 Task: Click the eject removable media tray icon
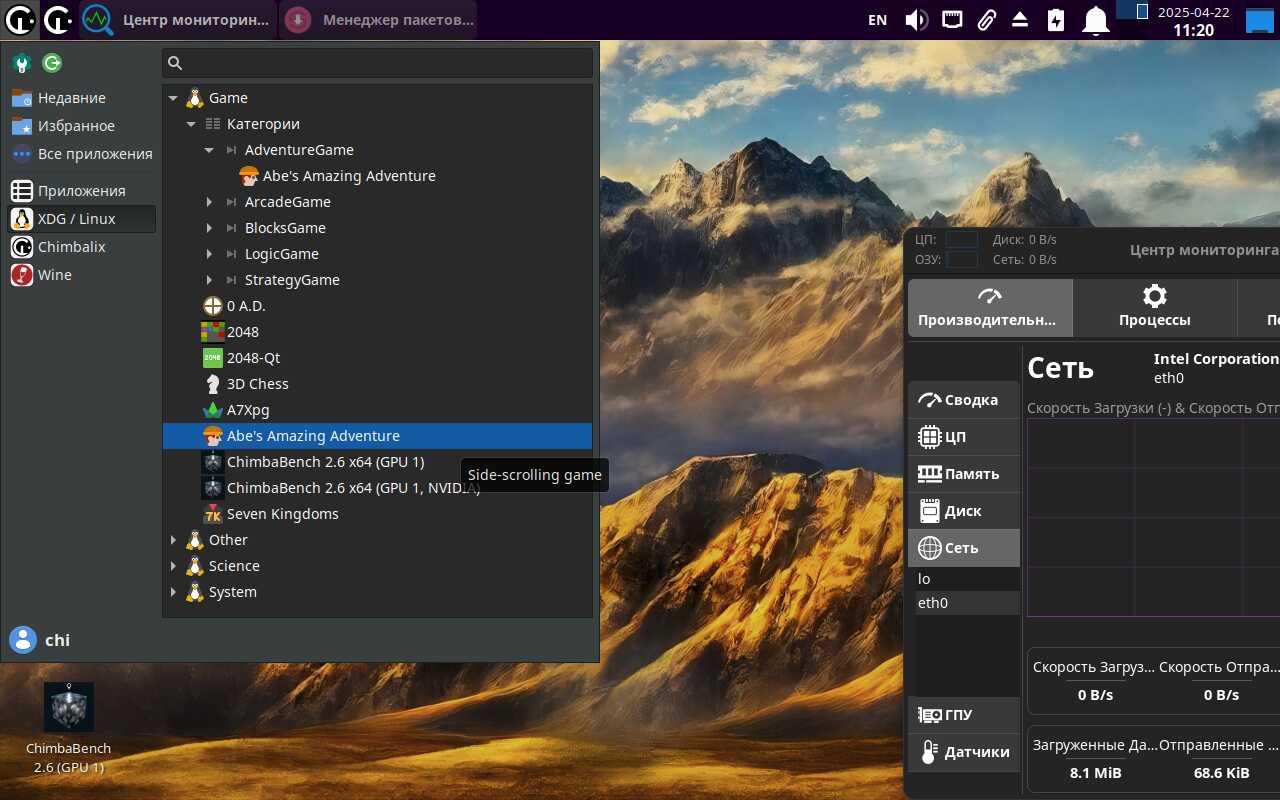pos(1020,19)
